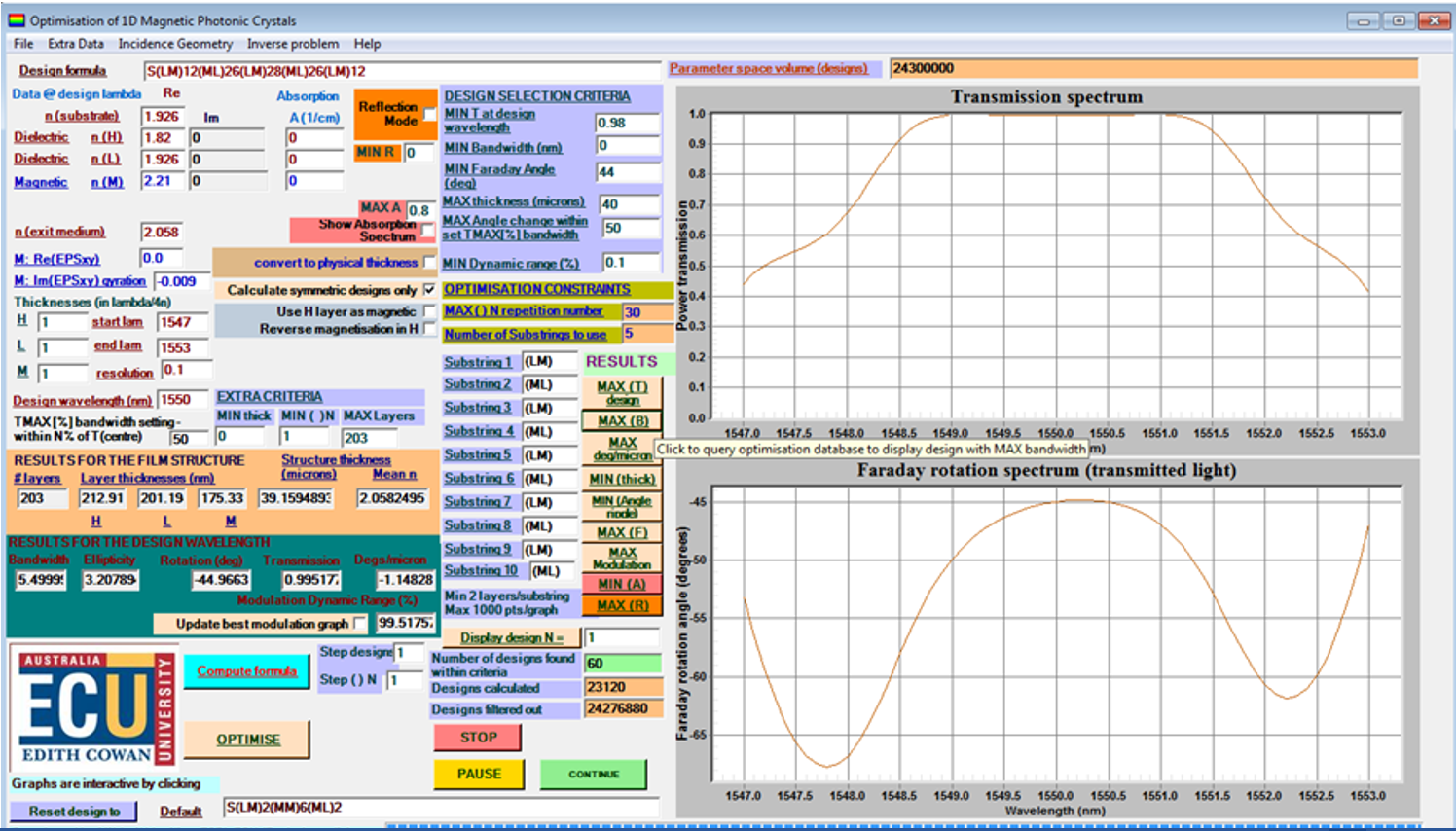The image size is (1456, 831).
Task: Click the green CONTINUE button
Action: click(594, 774)
